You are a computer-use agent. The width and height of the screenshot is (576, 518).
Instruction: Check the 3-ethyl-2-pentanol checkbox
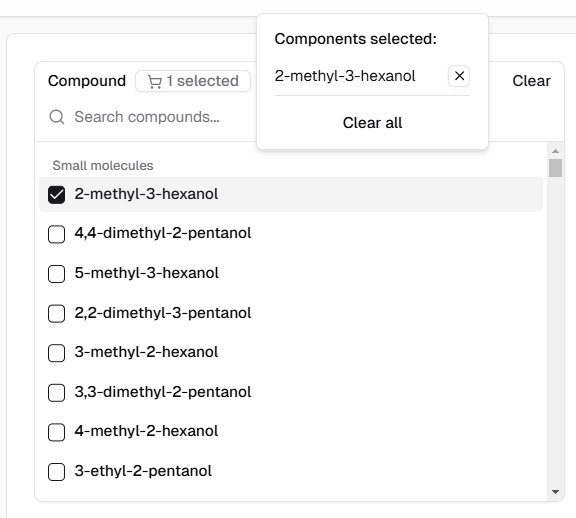click(x=57, y=472)
